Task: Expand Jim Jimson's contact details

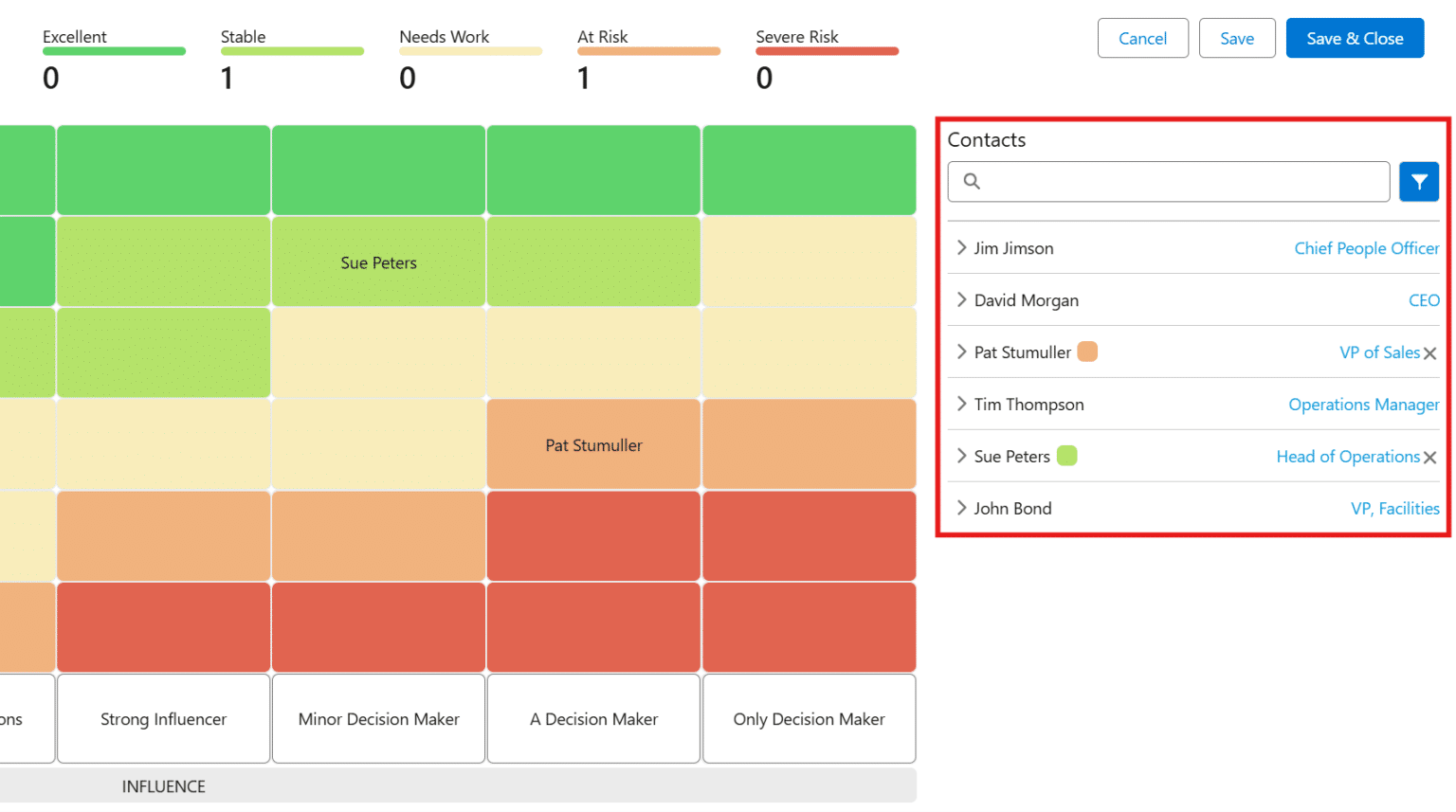Action: [960, 248]
